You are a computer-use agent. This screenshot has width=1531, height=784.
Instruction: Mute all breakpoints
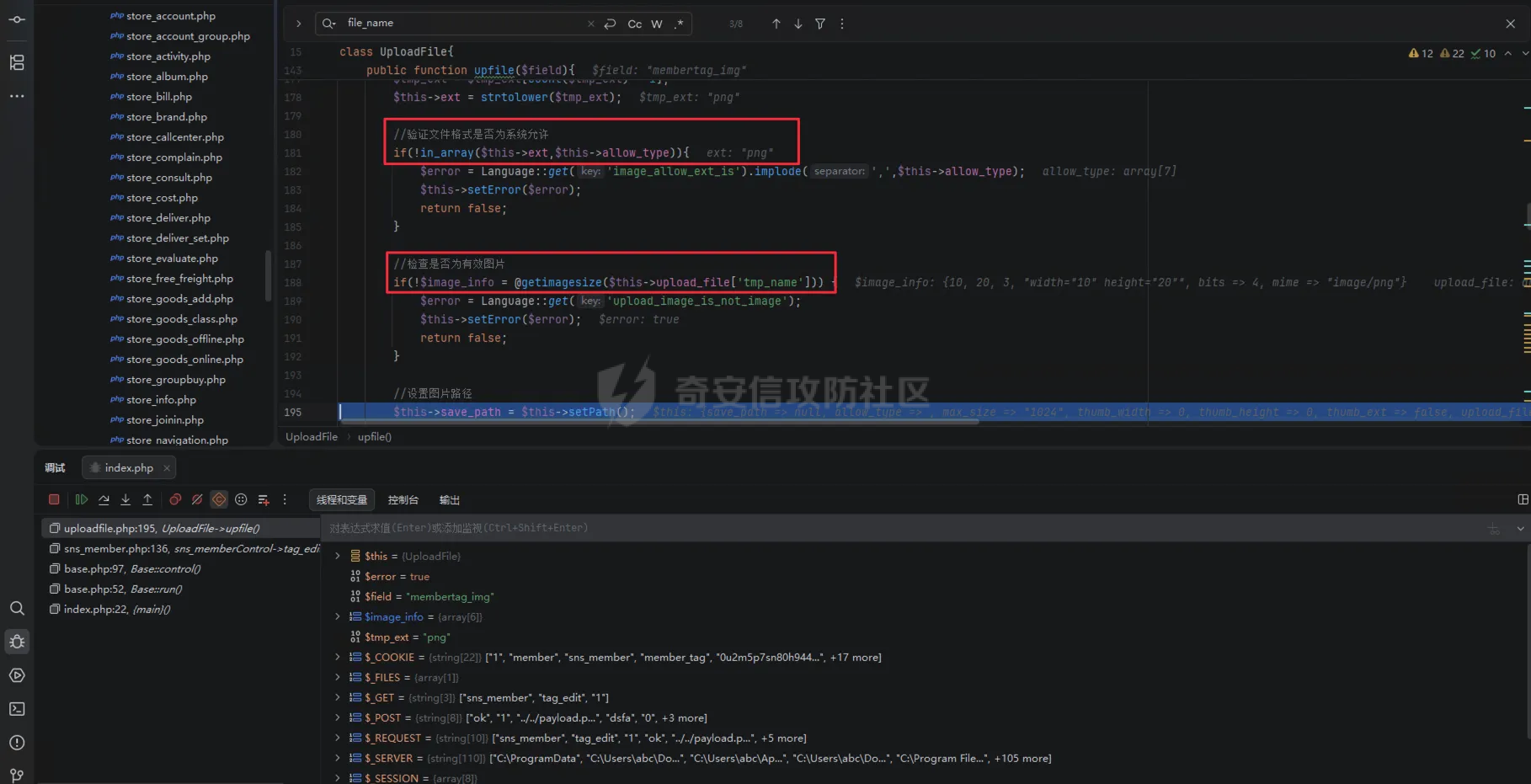(x=197, y=499)
